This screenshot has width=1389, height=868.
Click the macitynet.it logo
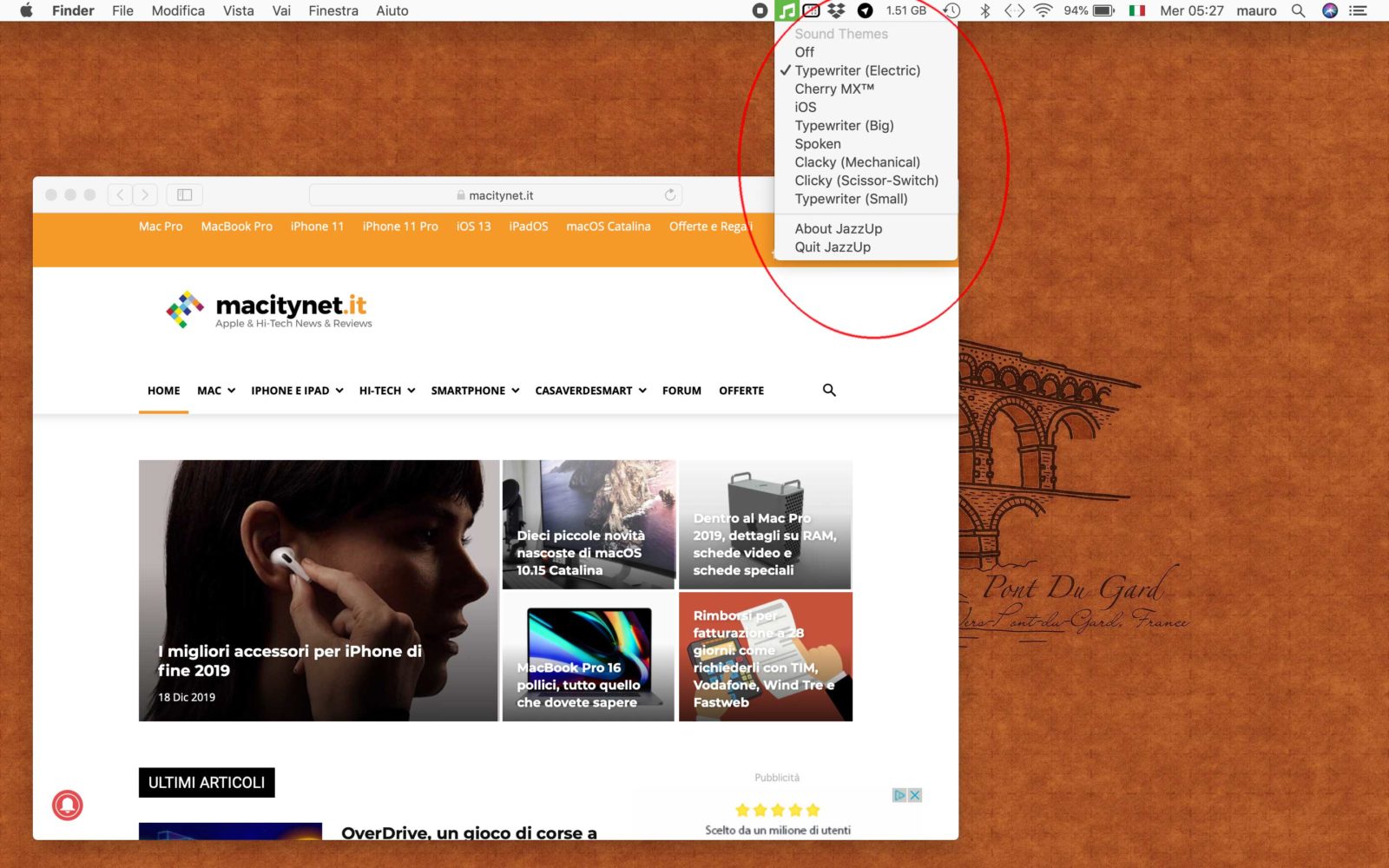pos(268,310)
